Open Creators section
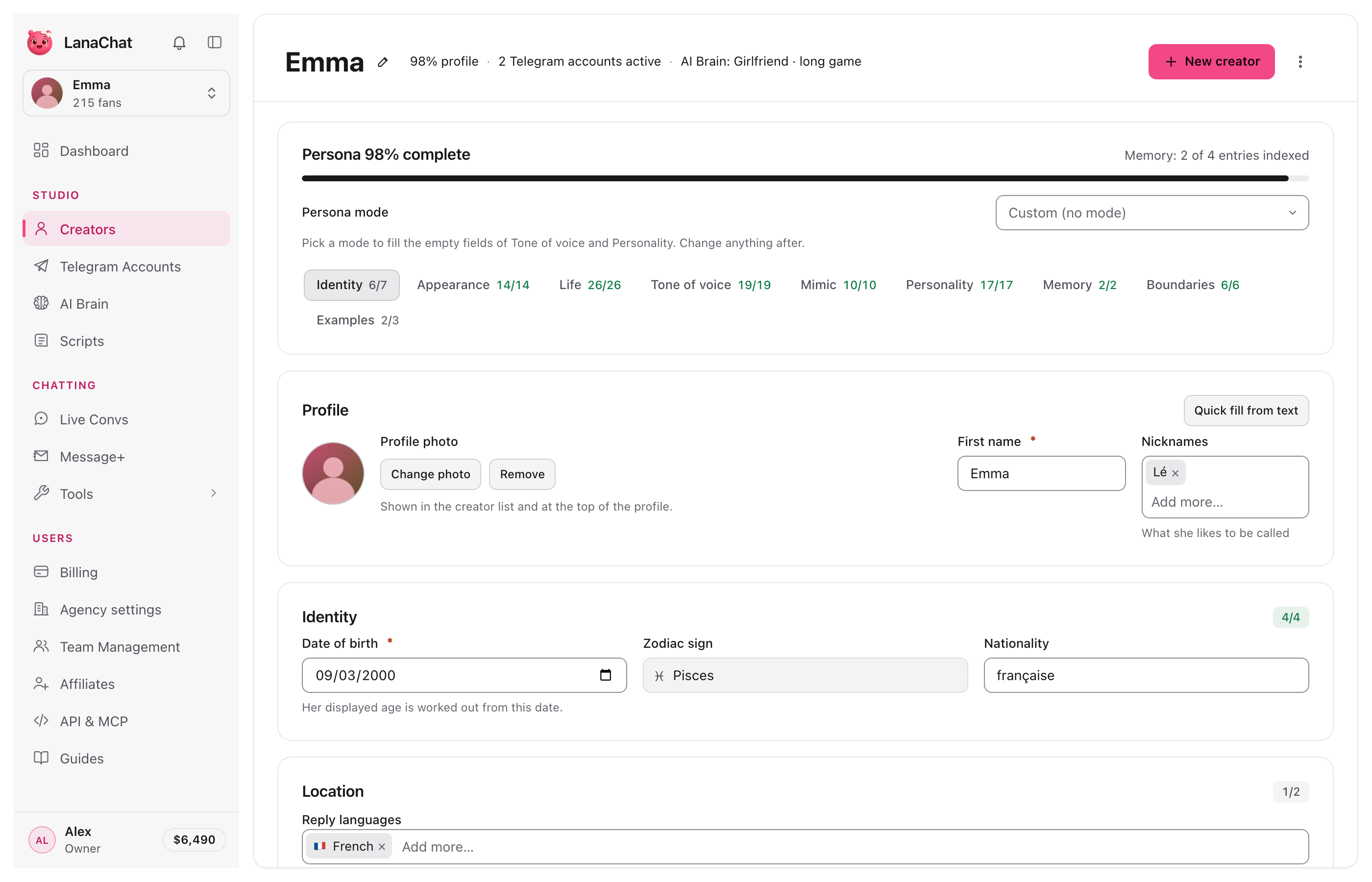 (126, 229)
